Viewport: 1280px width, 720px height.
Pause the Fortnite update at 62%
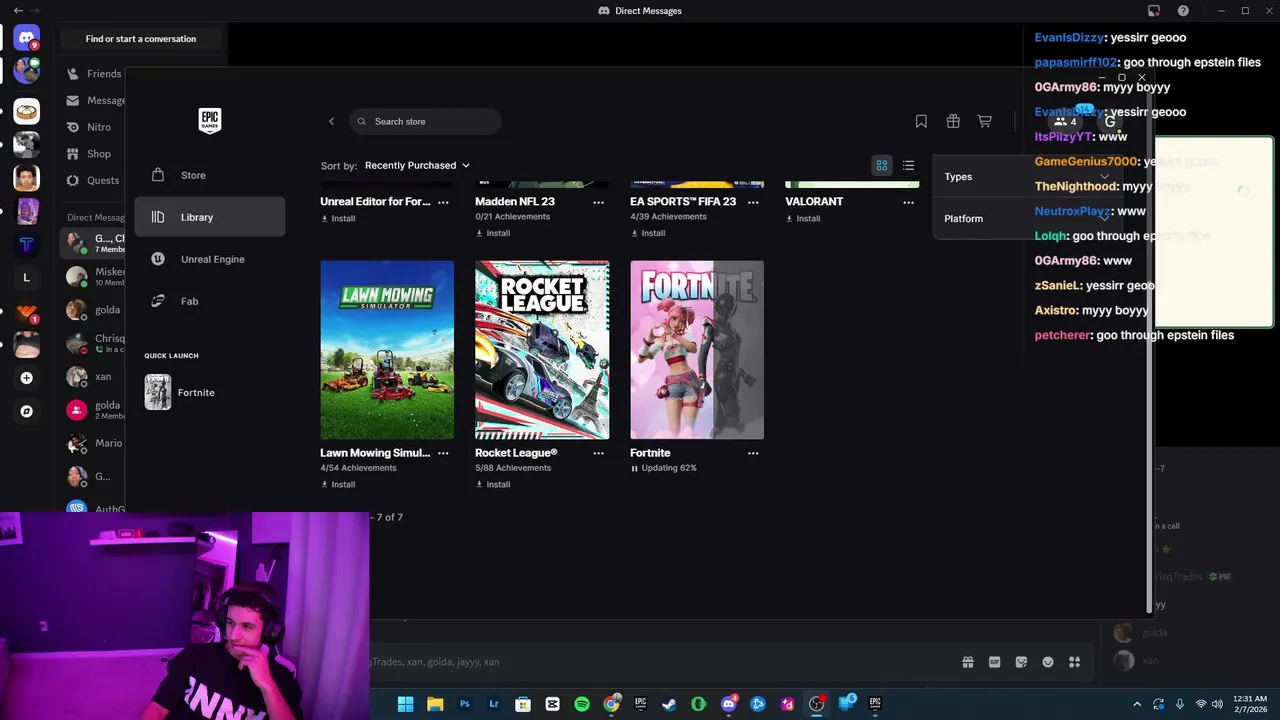click(634, 468)
